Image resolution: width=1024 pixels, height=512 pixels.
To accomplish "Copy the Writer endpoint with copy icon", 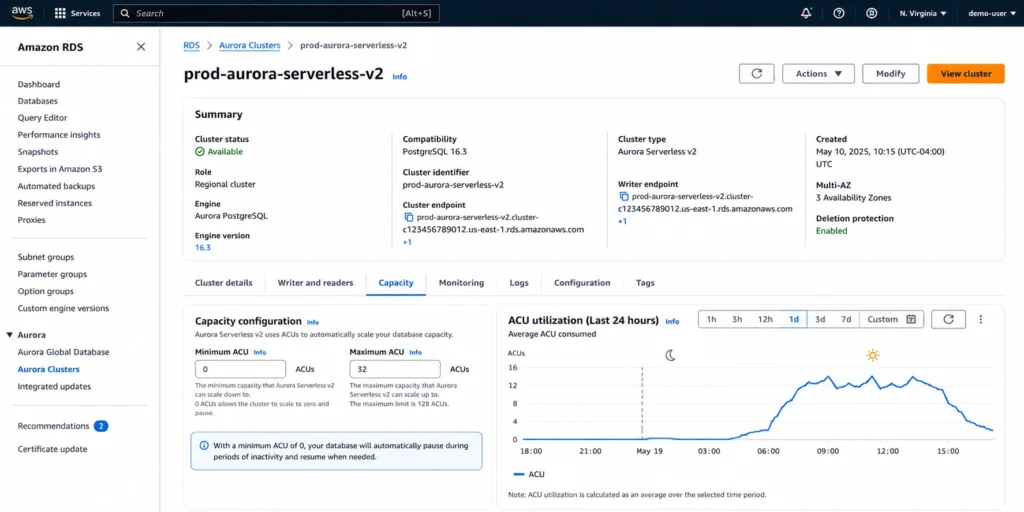I will 624,196.
